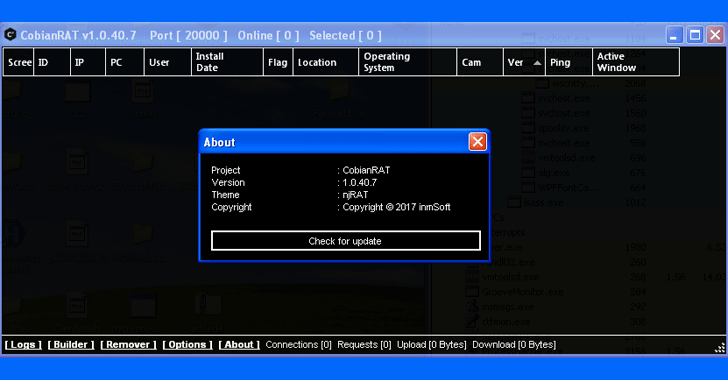The width and height of the screenshot is (728, 380).
Task: Open the Options menu
Action: pos(188,345)
